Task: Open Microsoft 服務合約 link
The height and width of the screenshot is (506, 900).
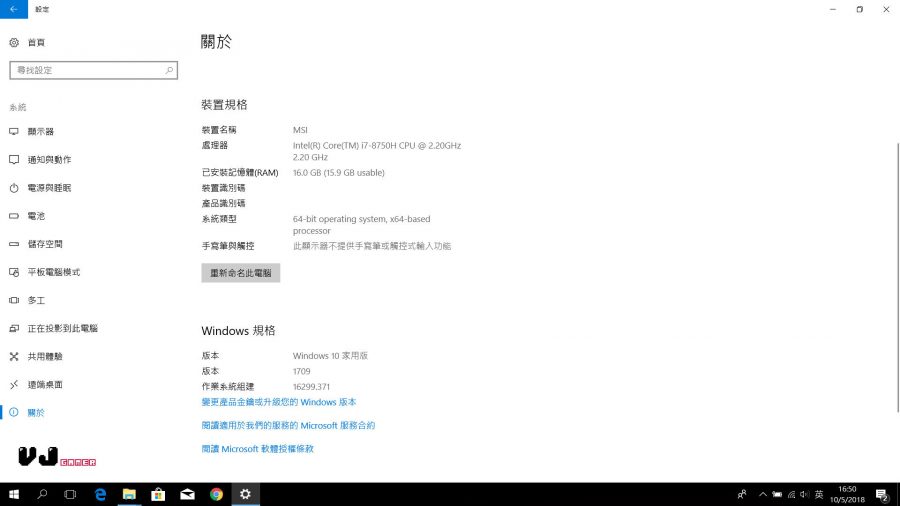Action: (288, 426)
